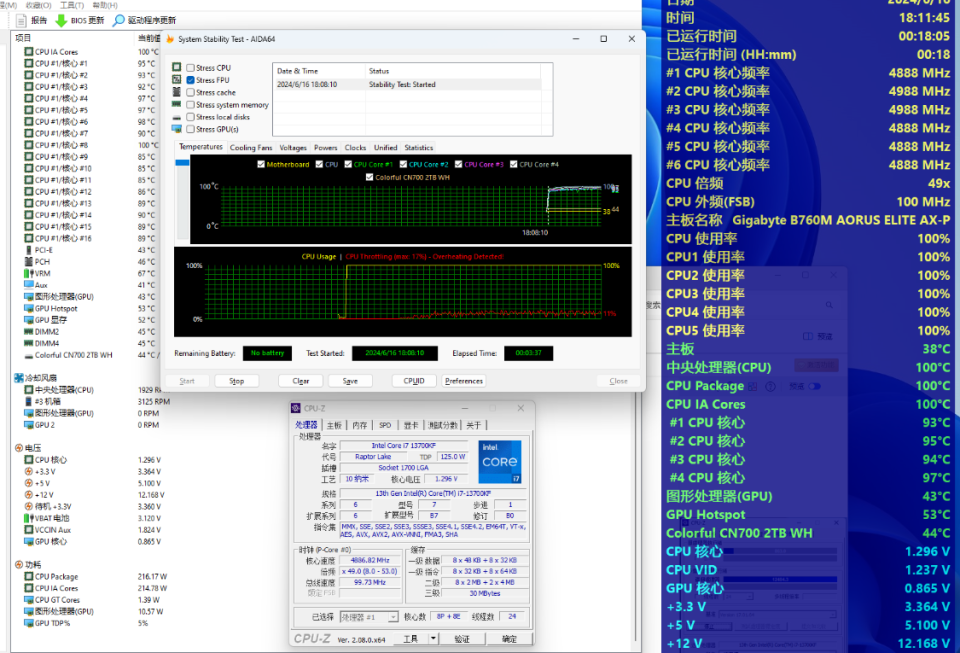
Task: Click the CPU-Z app icon in title bar
Action: point(295,408)
